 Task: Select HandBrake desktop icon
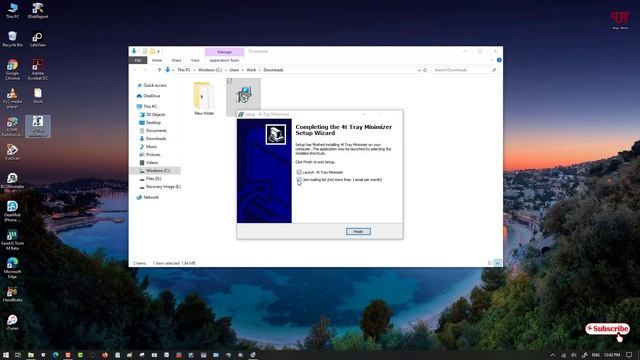click(12, 295)
